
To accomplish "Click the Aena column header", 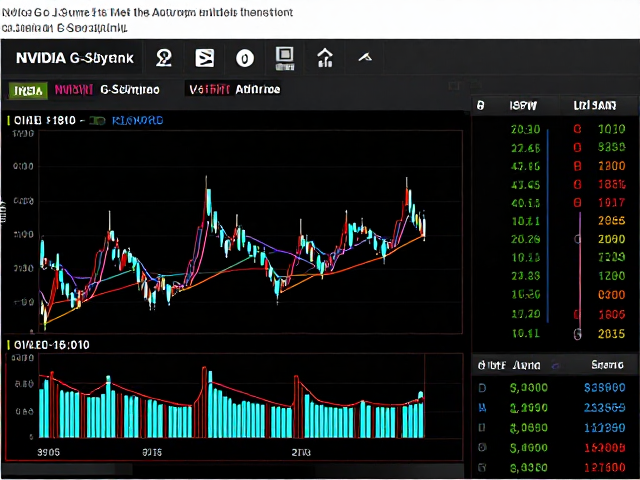I will (527, 365).
